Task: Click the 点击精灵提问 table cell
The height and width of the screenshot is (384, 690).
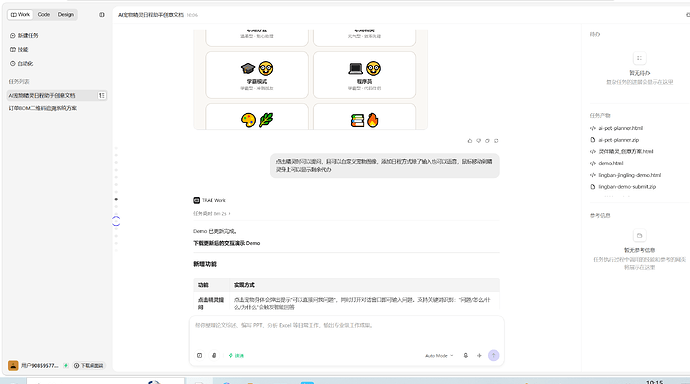Action: [211, 303]
